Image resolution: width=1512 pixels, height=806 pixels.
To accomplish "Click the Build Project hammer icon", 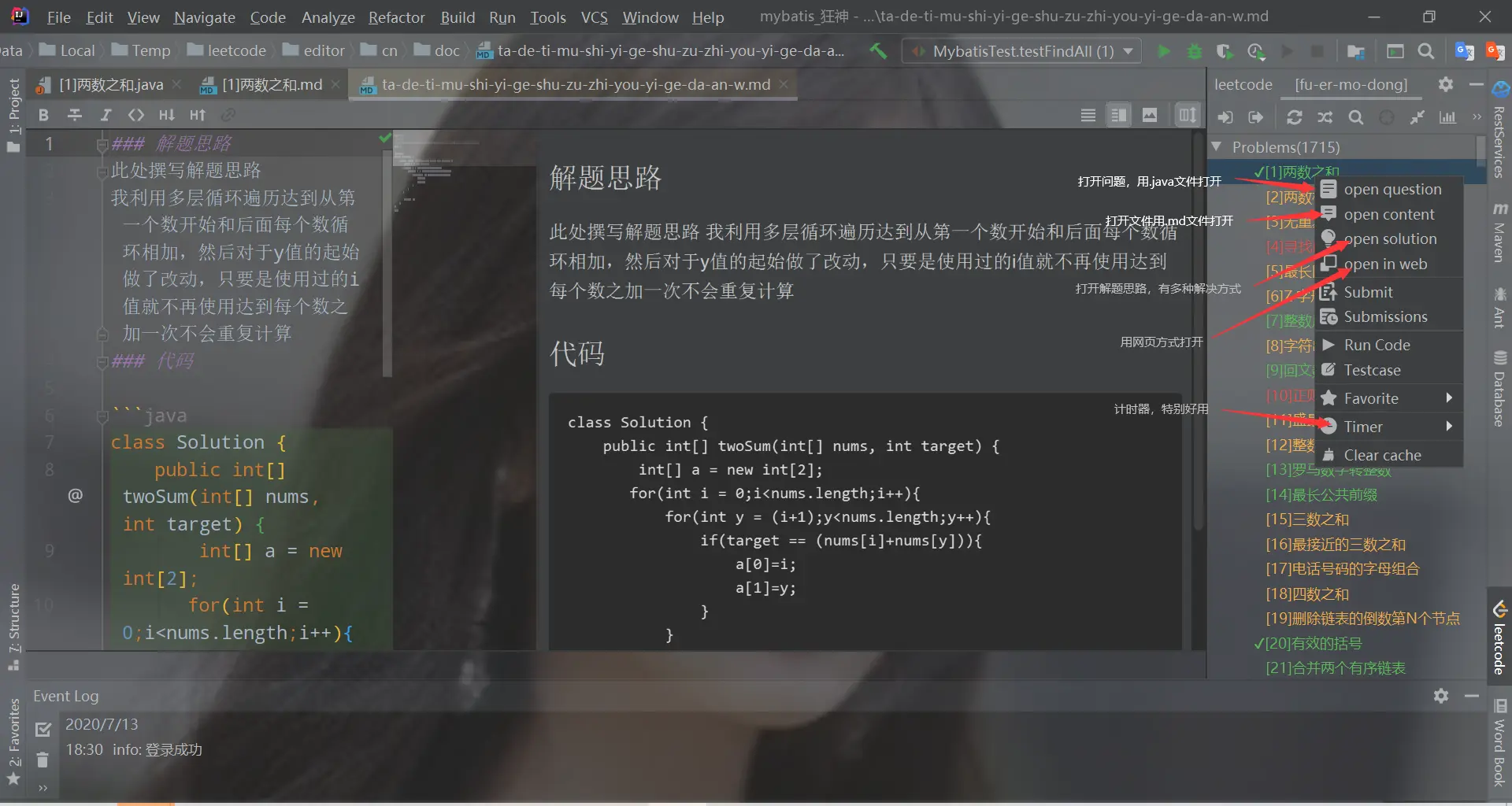I will click(878, 51).
